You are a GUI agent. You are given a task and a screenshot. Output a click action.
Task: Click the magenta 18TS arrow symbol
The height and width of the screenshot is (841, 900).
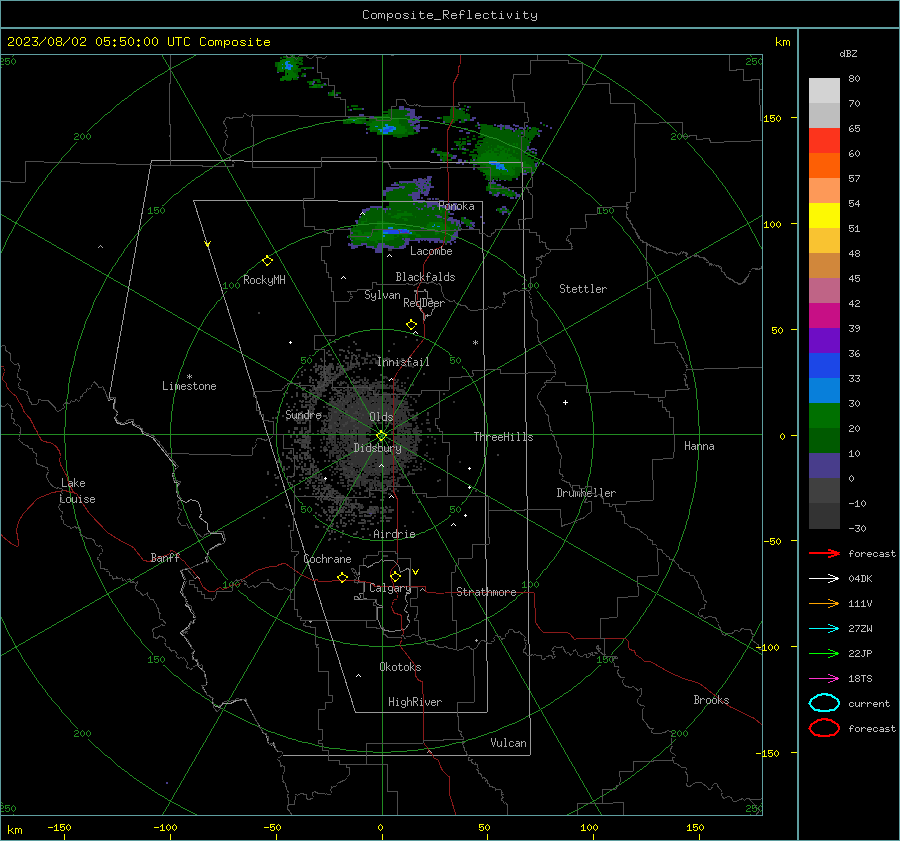pyautogui.click(x=824, y=679)
